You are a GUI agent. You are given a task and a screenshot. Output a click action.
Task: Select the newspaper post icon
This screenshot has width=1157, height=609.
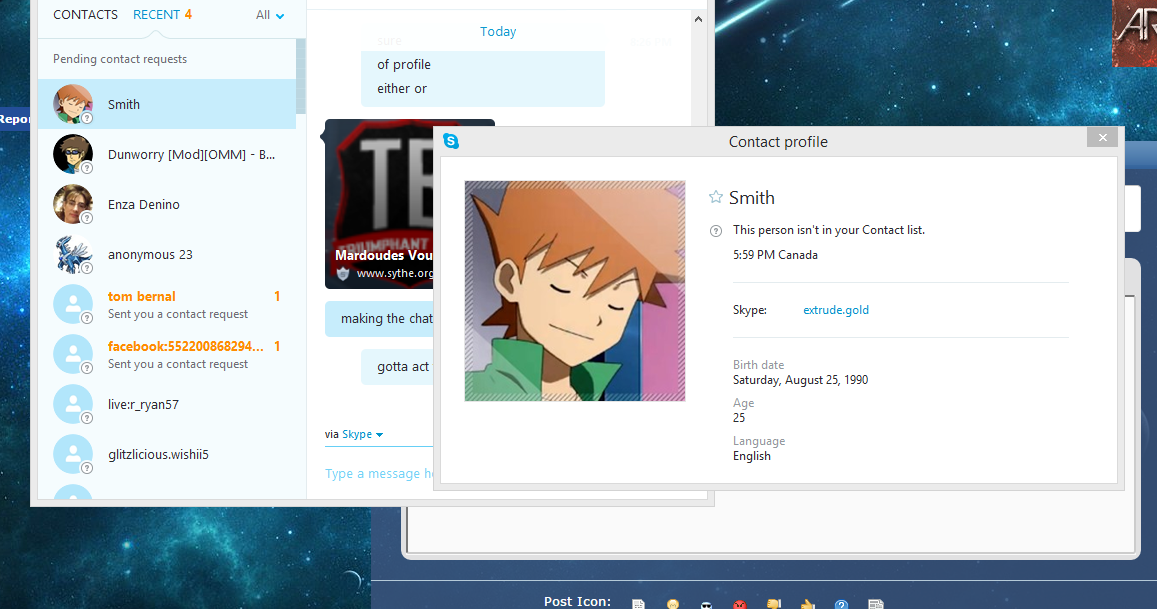click(875, 605)
